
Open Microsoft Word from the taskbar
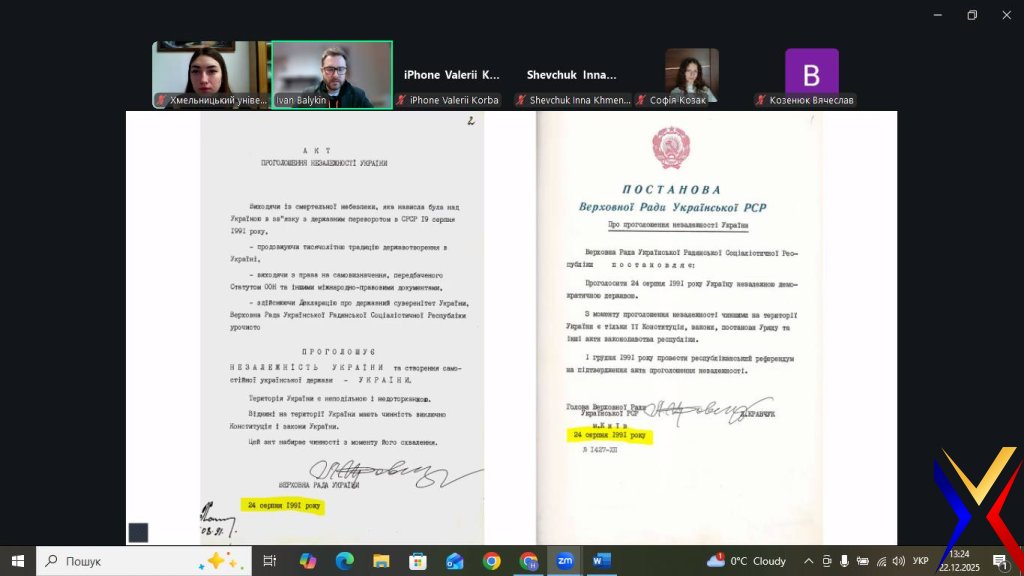coord(601,561)
